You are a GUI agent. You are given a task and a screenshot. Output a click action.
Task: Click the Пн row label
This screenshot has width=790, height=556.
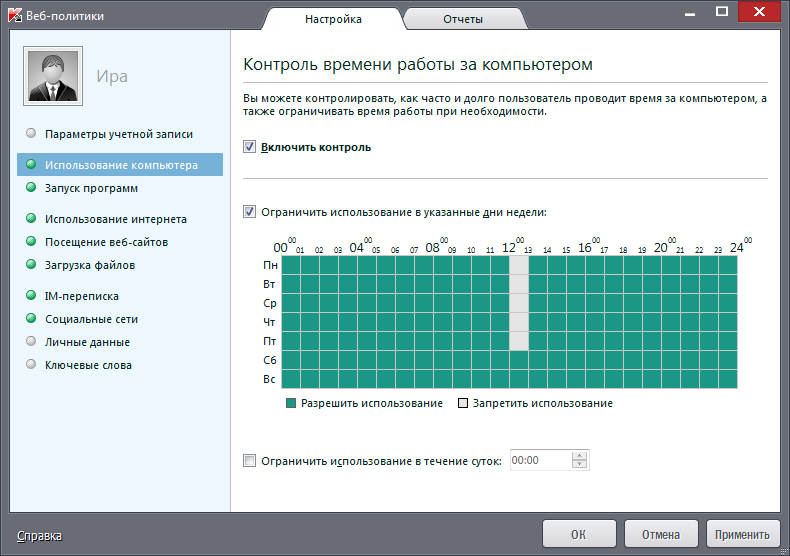270,265
